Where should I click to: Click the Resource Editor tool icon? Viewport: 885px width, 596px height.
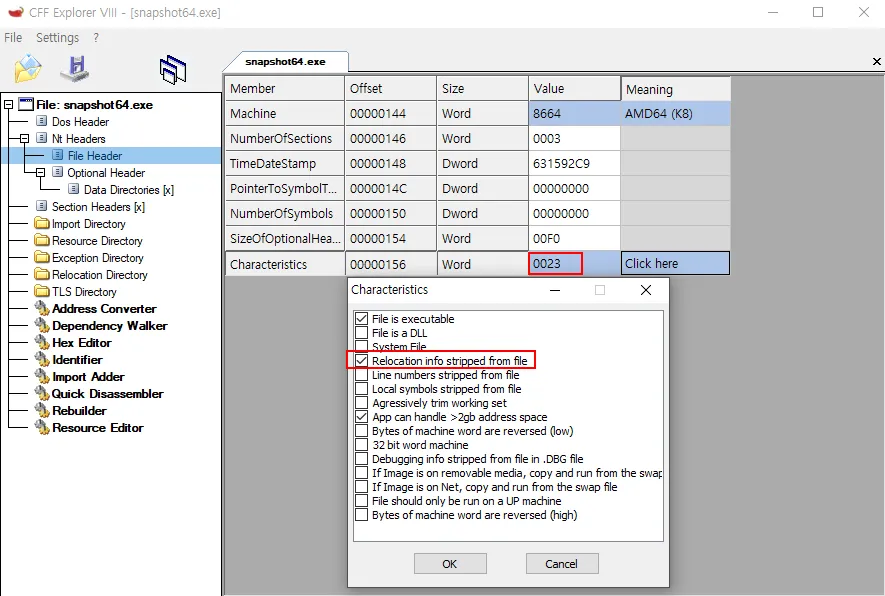tap(42, 428)
